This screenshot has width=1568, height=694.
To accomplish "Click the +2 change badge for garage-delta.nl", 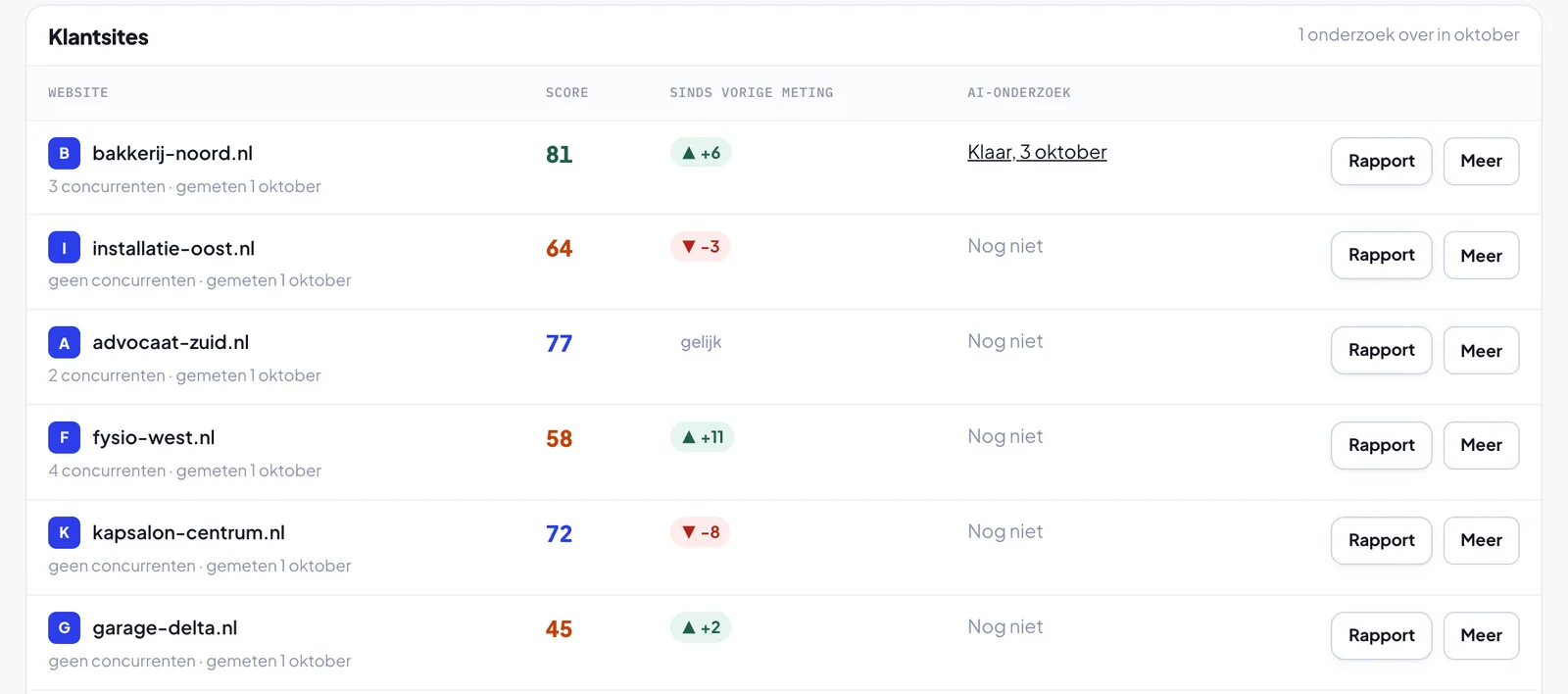I will pyautogui.click(x=701, y=627).
